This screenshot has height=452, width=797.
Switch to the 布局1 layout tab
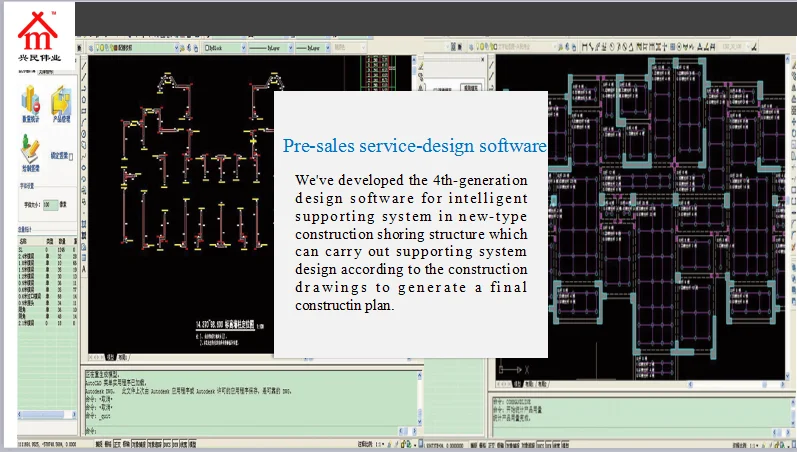pyautogui.click(x=123, y=357)
